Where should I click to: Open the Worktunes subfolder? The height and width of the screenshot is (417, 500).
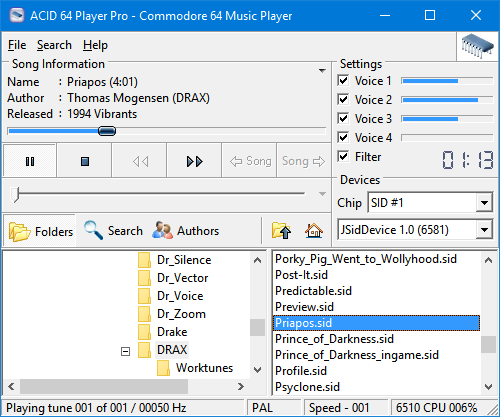pos(204,368)
